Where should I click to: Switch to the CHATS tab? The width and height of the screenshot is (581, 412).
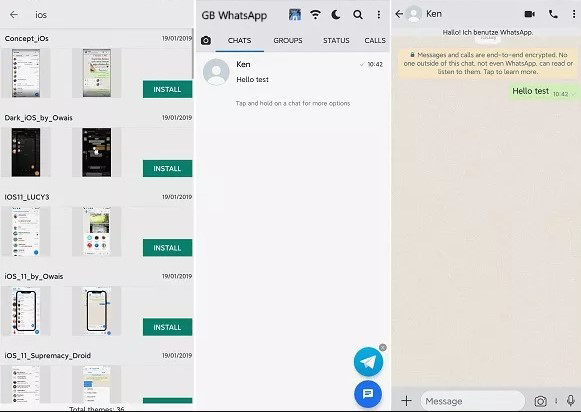[x=239, y=40]
